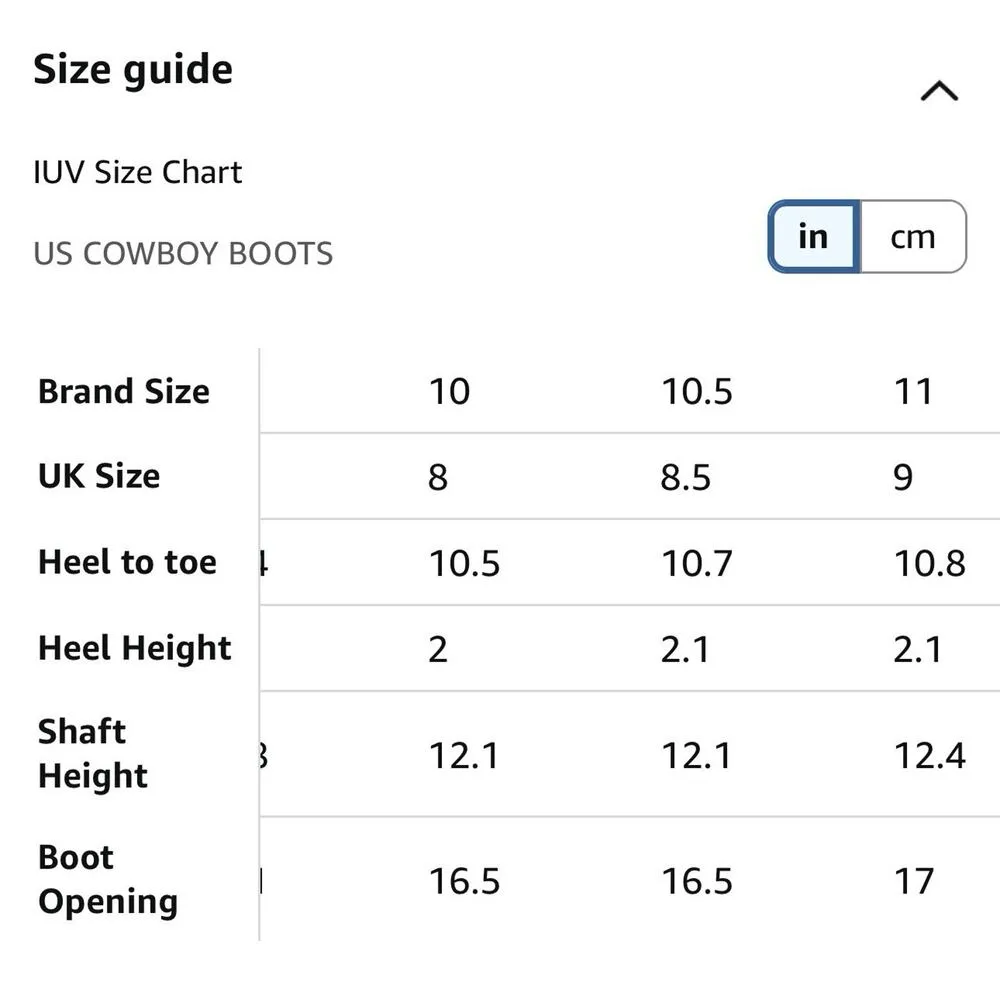
Task: Click brand size 10 column value
Action: pos(449,391)
